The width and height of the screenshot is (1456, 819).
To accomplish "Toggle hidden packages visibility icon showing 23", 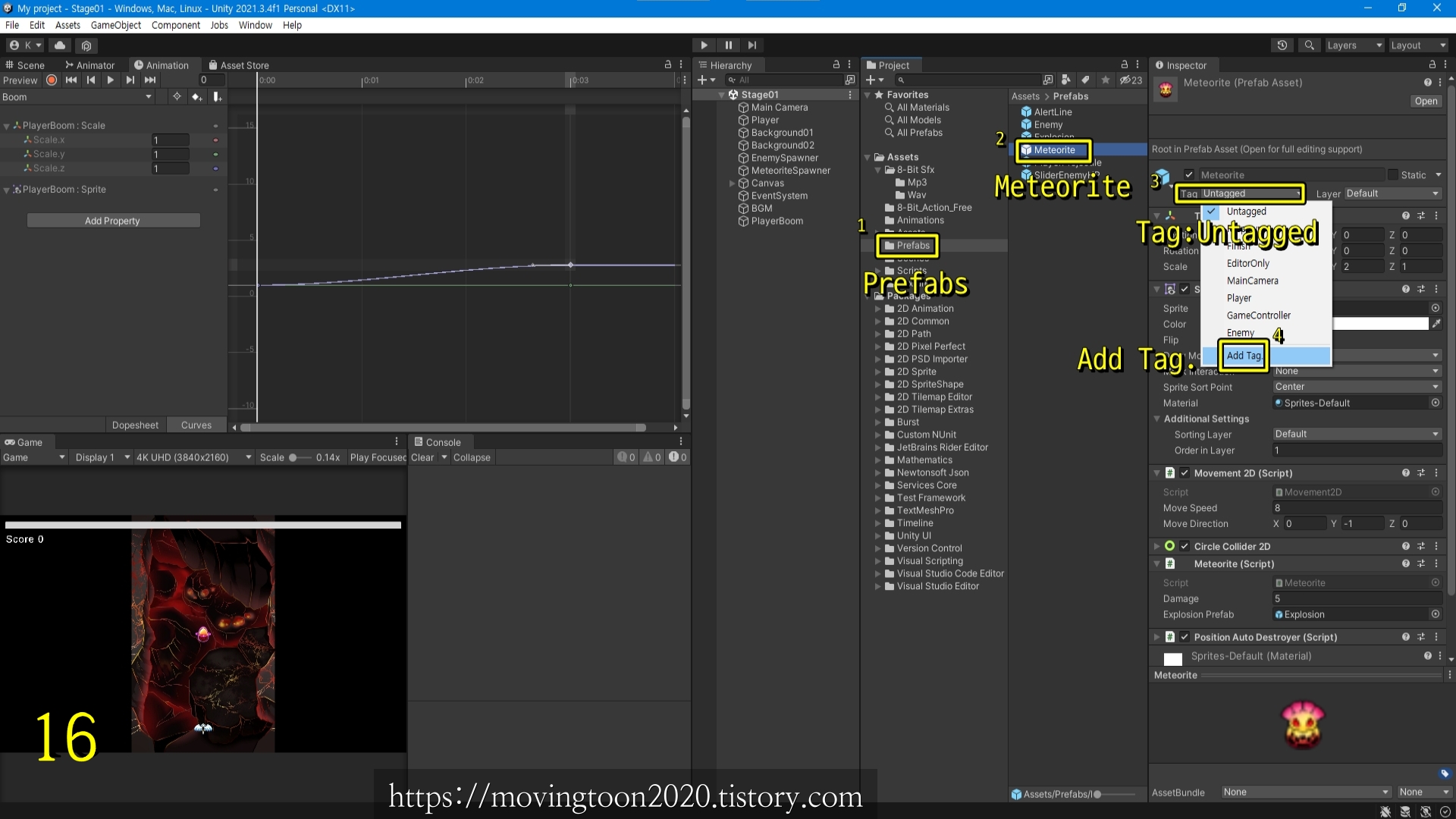I will tap(1131, 80).
